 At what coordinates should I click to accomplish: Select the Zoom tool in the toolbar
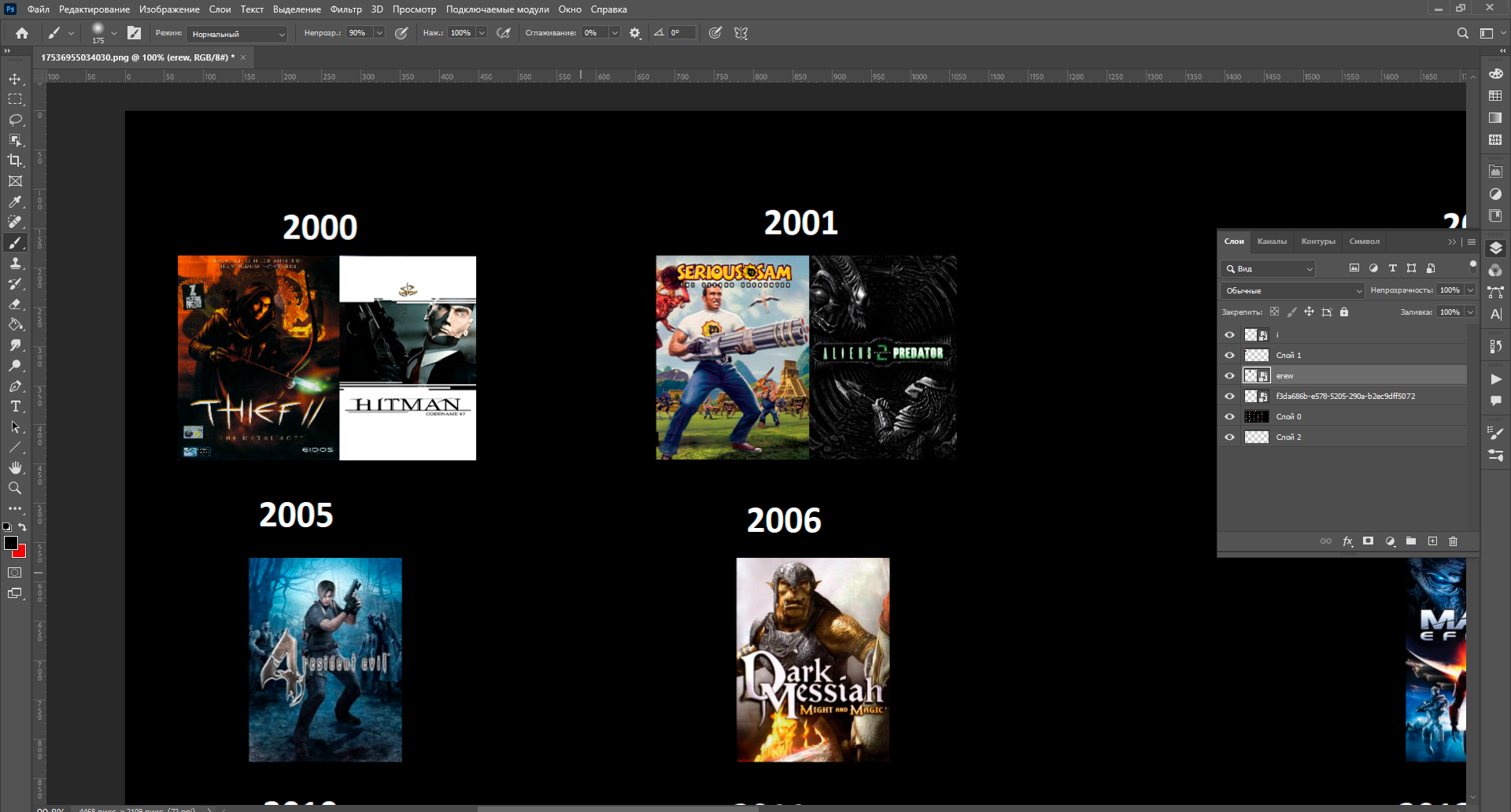click(15, 488)
